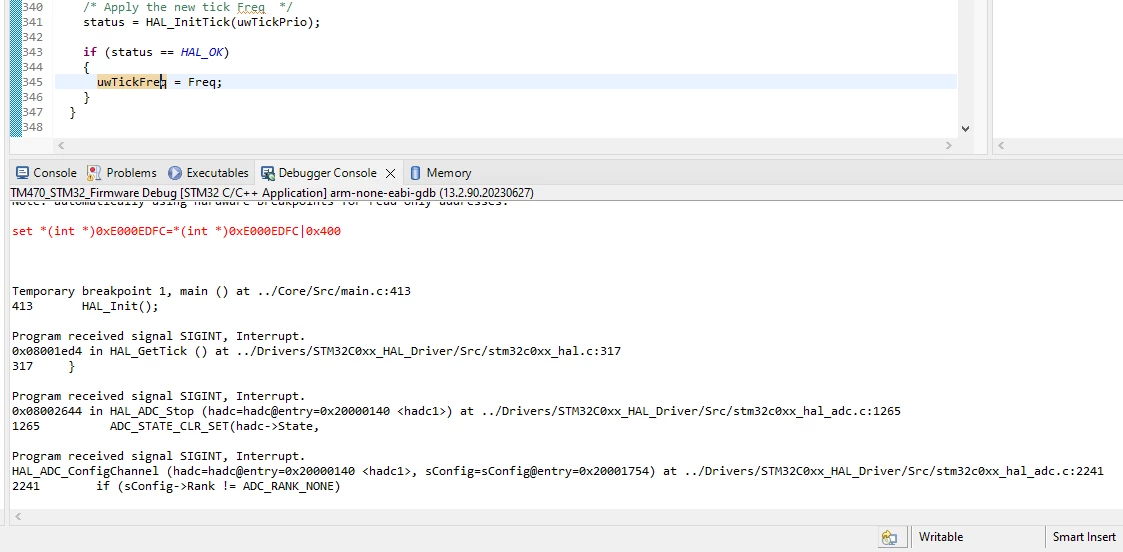Viewport: 1123px width, 552px height.
Task: Switch to the Console tab
Action: [x=46, y=173]
